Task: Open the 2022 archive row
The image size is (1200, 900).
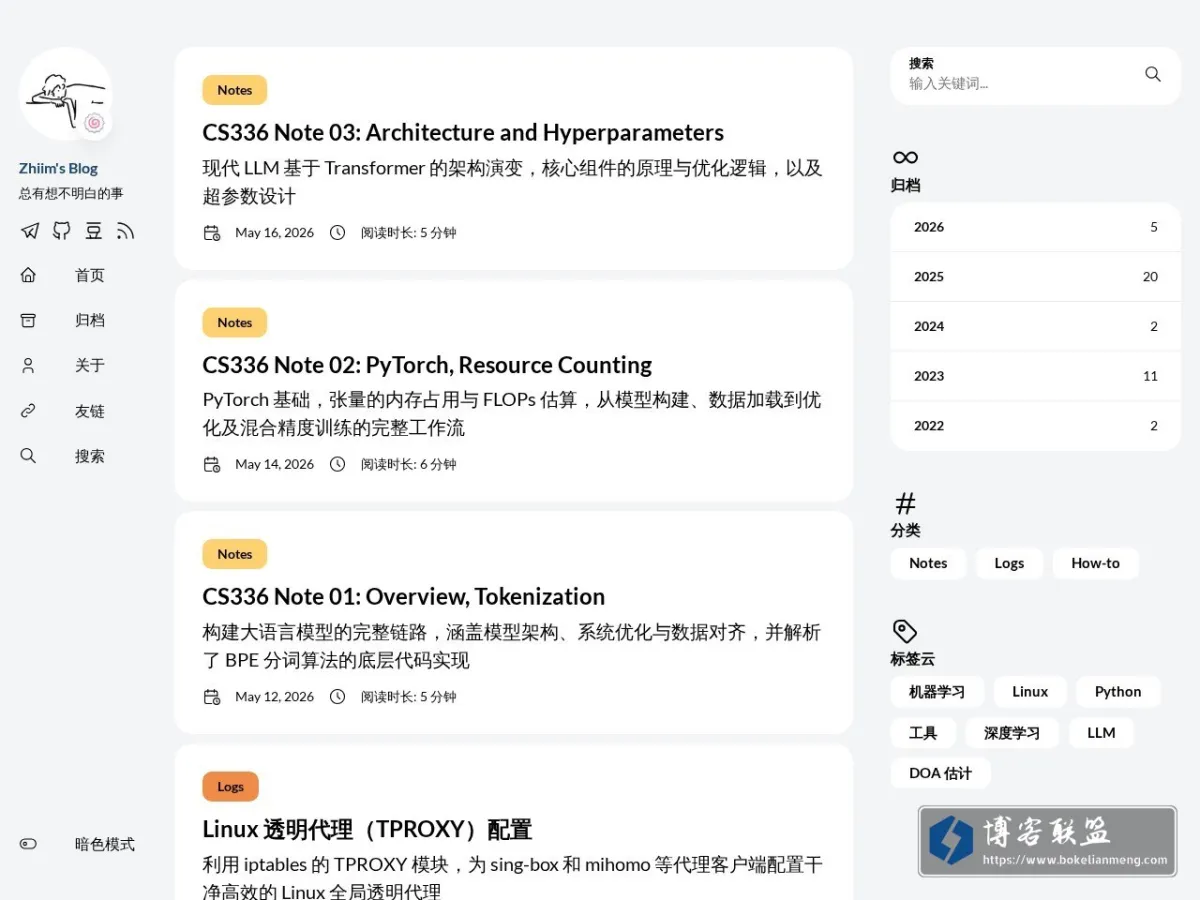Action: coord(1036,426)
